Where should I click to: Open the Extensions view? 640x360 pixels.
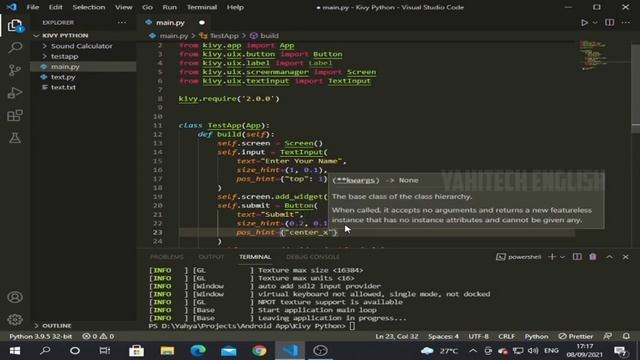[15, 116]
